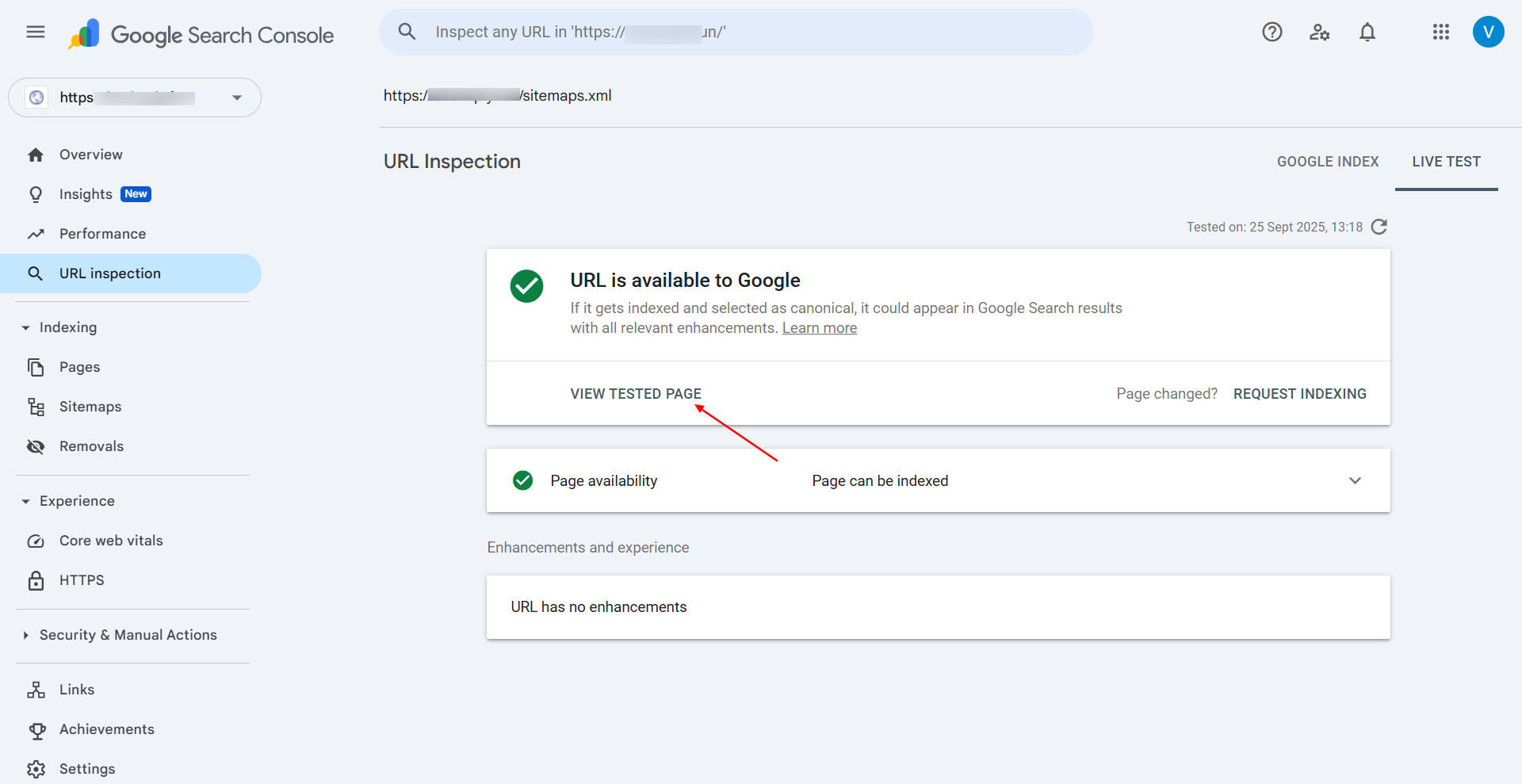Open the hamburger main menu
This screenshot has width=1522, height=784.
point(36,32)
